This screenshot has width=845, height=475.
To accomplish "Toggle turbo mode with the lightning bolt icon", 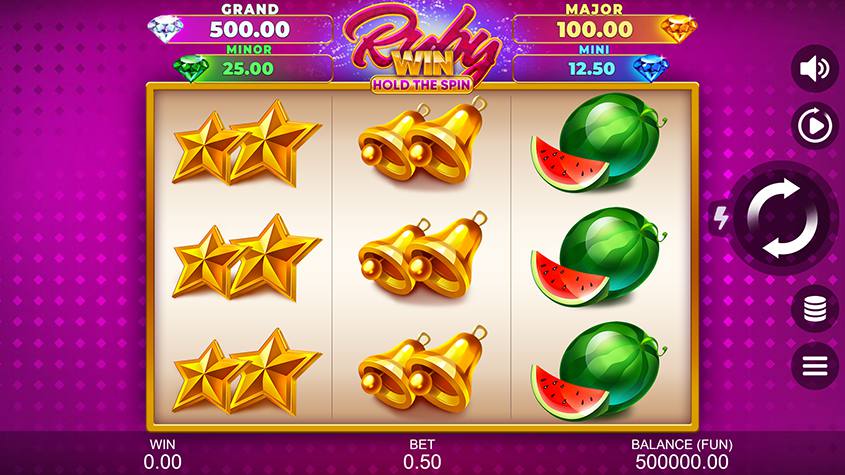I will pos(721,217).
